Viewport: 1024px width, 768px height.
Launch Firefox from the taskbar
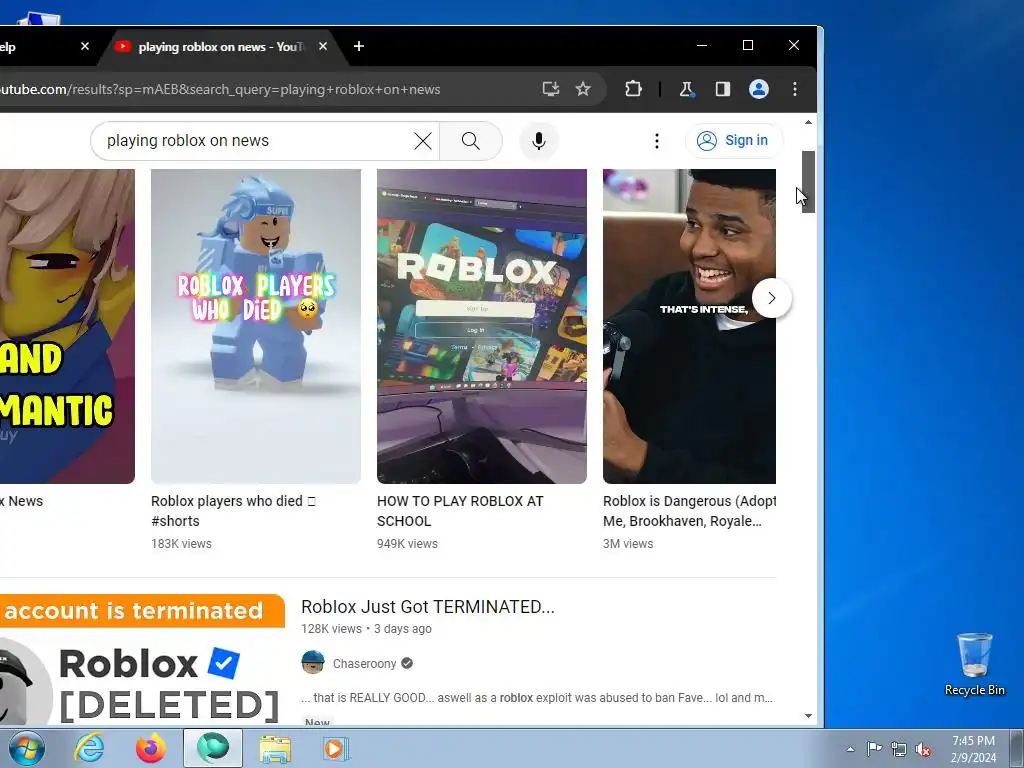(x=150, y=748)
